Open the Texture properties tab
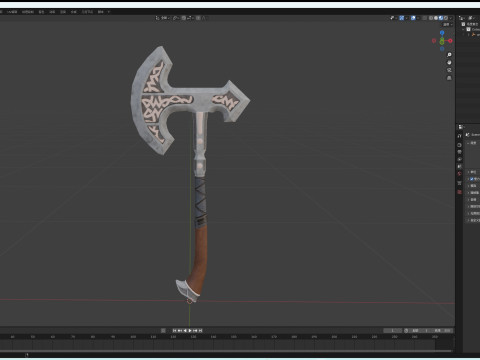 pos(460,192)
